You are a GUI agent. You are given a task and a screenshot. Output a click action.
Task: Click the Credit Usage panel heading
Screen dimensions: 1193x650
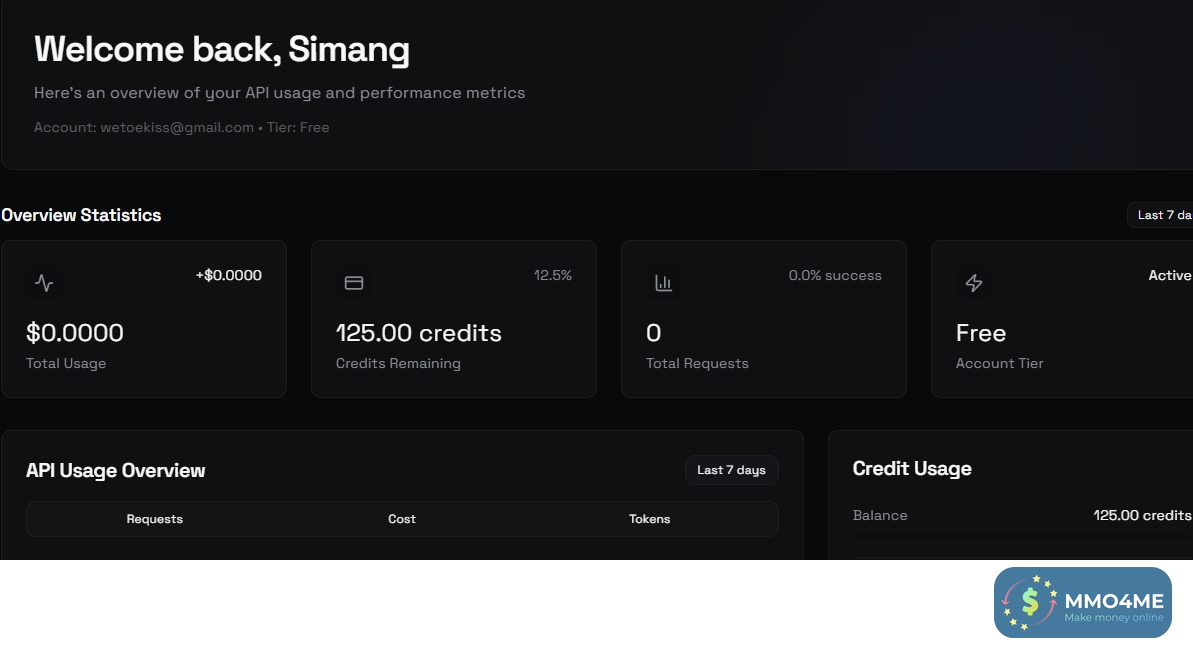[x=912, y=469]
